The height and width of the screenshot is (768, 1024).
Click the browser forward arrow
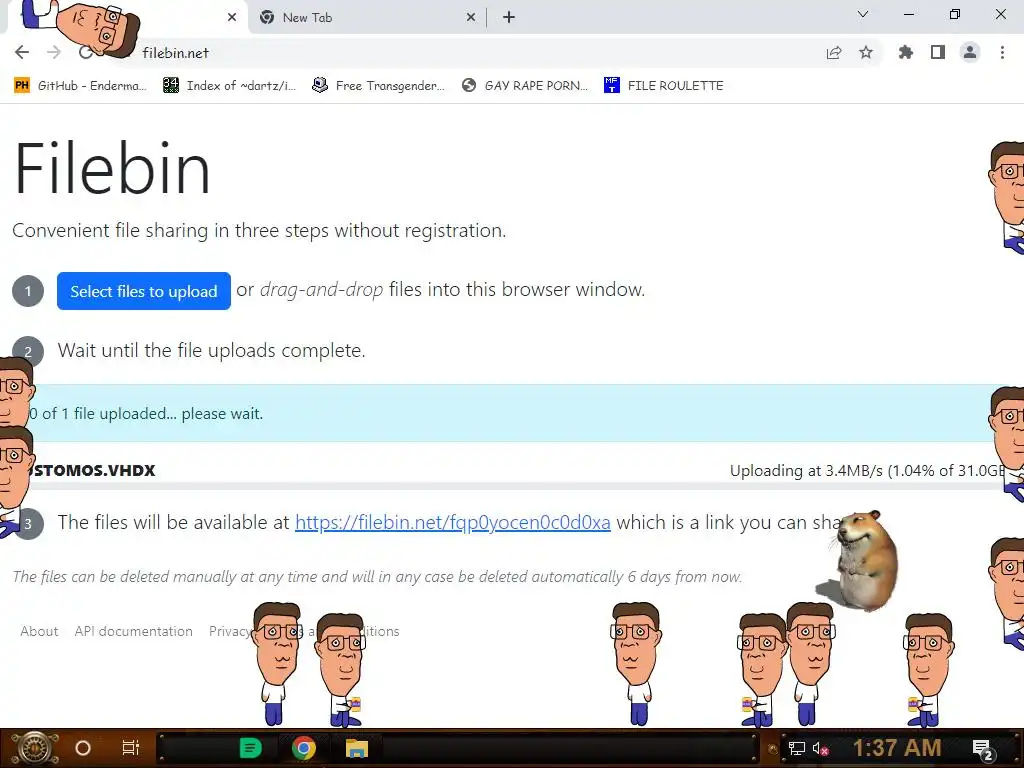[x=54, y=52]
